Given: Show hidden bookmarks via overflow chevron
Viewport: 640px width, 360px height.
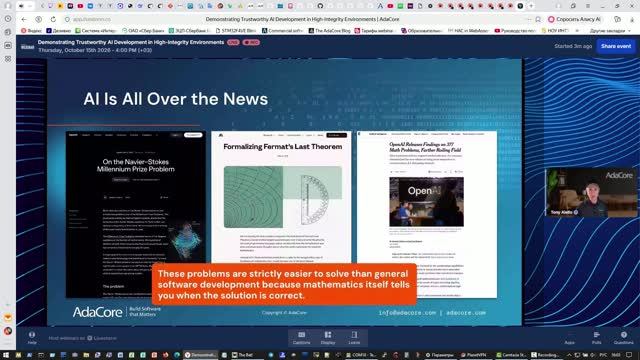Looking at the screenshot, I should [577, 31].
